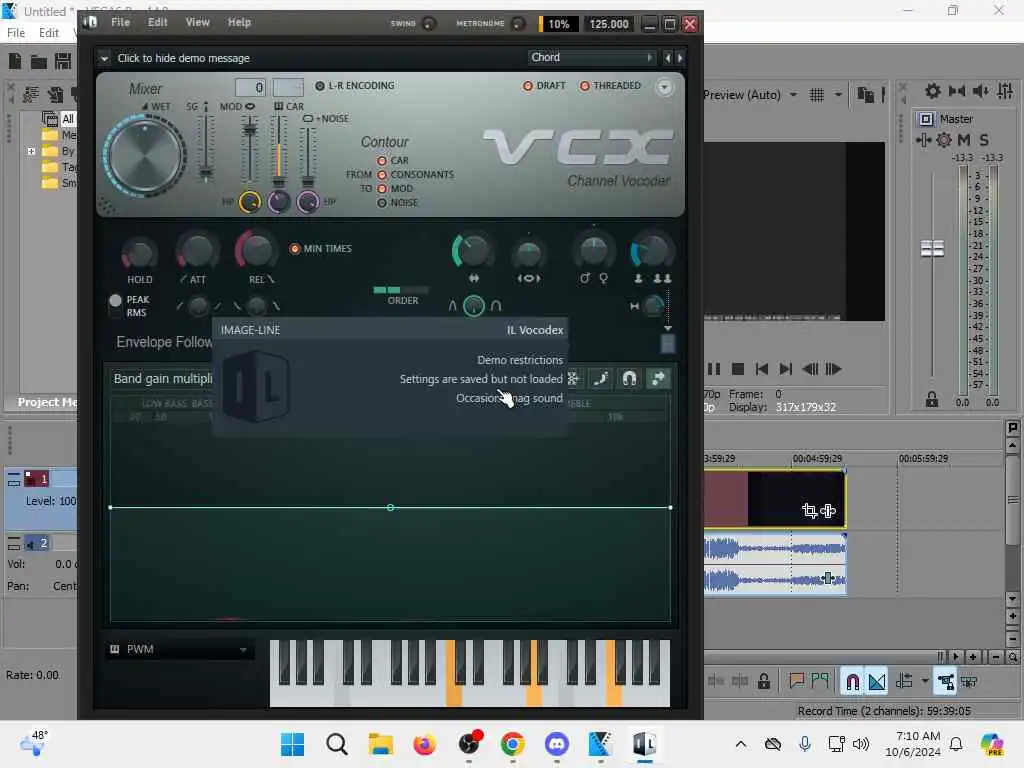Click the swap arrows icon in band editor
1024x768 pixels.
pos(658,379)
